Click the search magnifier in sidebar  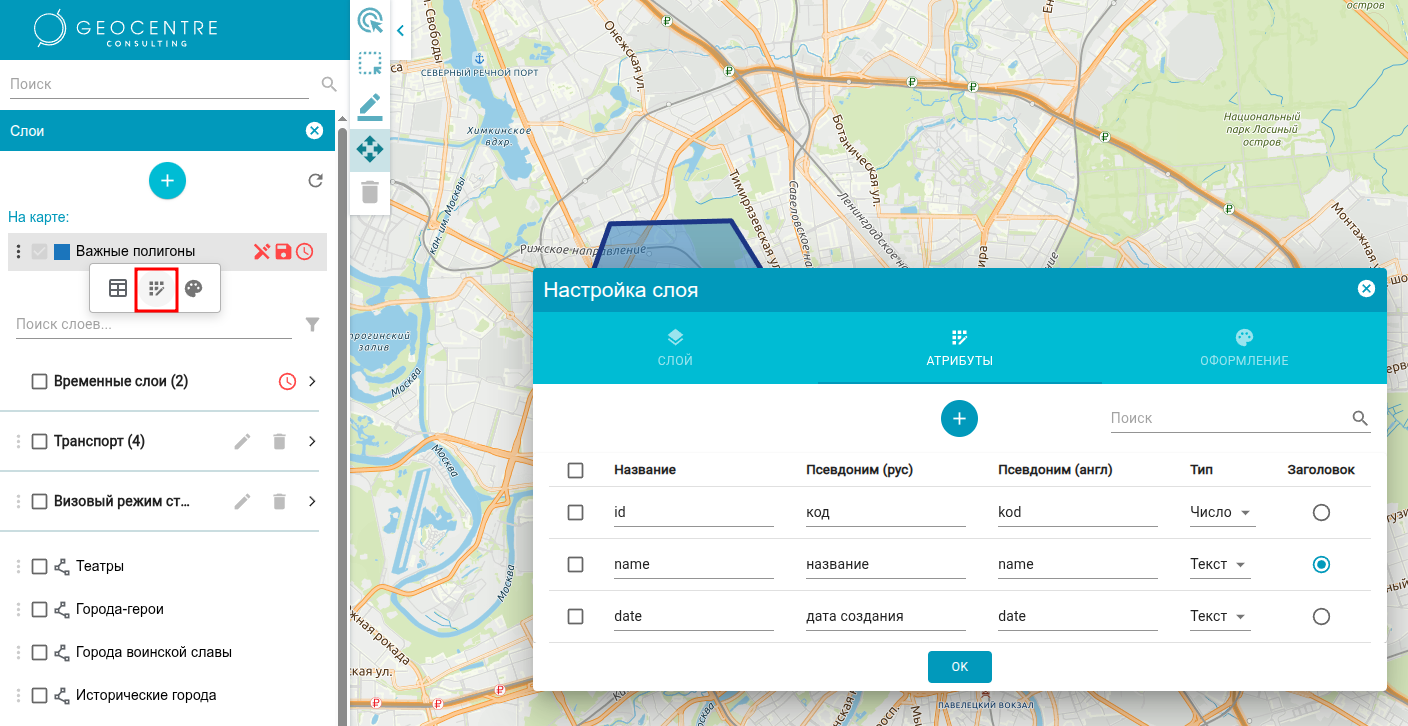point(329,84)
